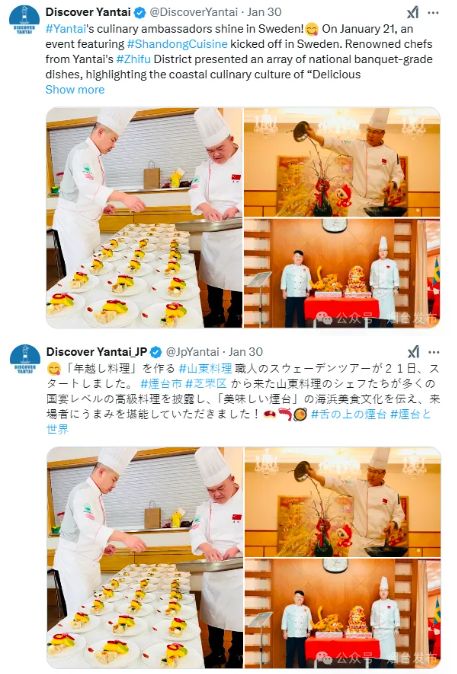The height and width of the screenshot is (674, 457).
Task: Click the verified badge beside Discover Yantai_JP
Action: click(x=156, y=352)
